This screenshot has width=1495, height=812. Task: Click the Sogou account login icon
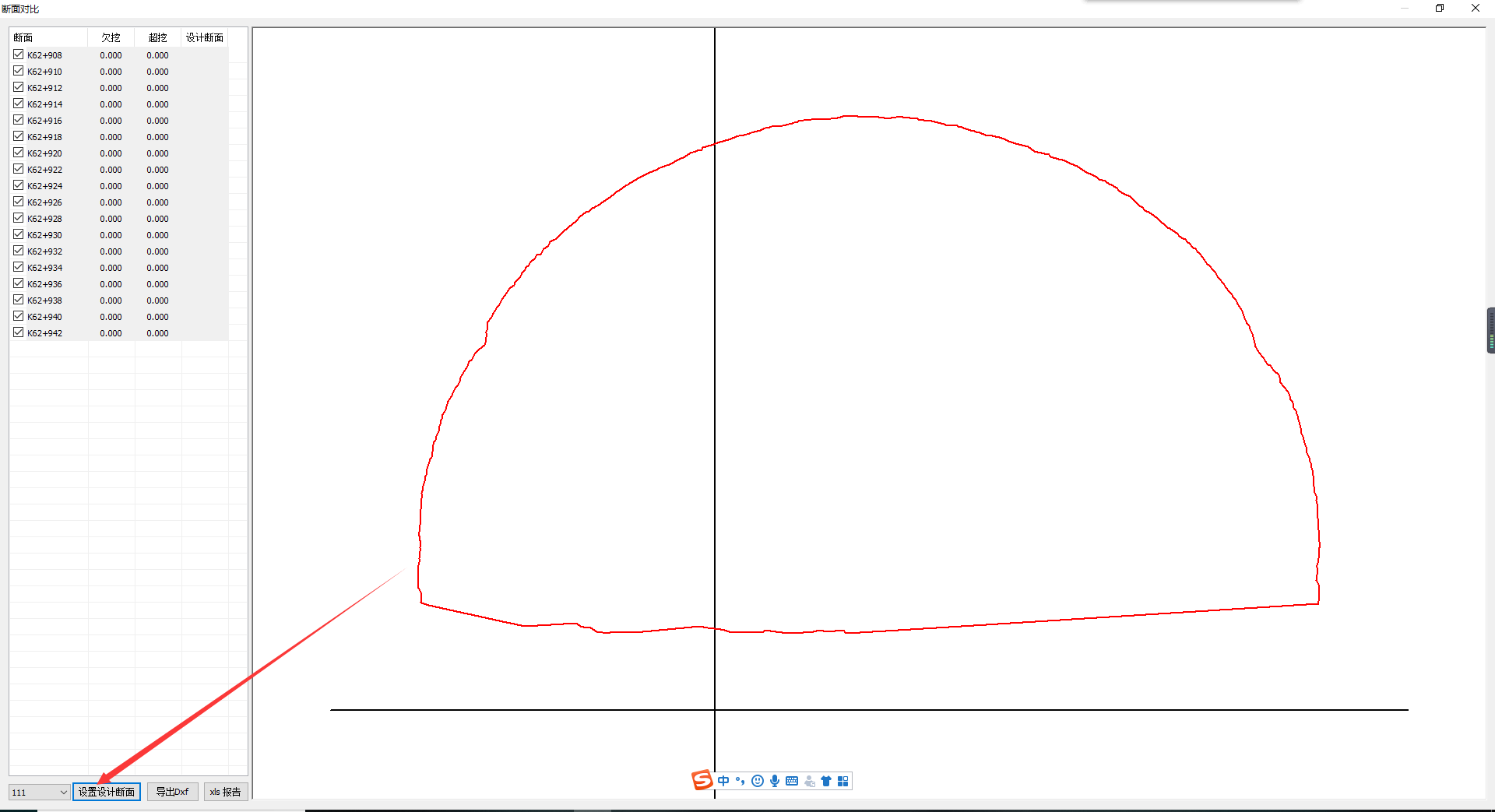pyautogui.click(x=810, y=781)
